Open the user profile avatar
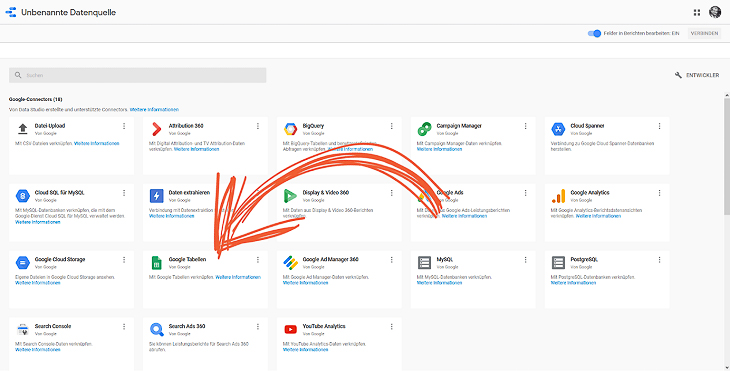Screen dimensions: 730x371 tap(715, 13)
